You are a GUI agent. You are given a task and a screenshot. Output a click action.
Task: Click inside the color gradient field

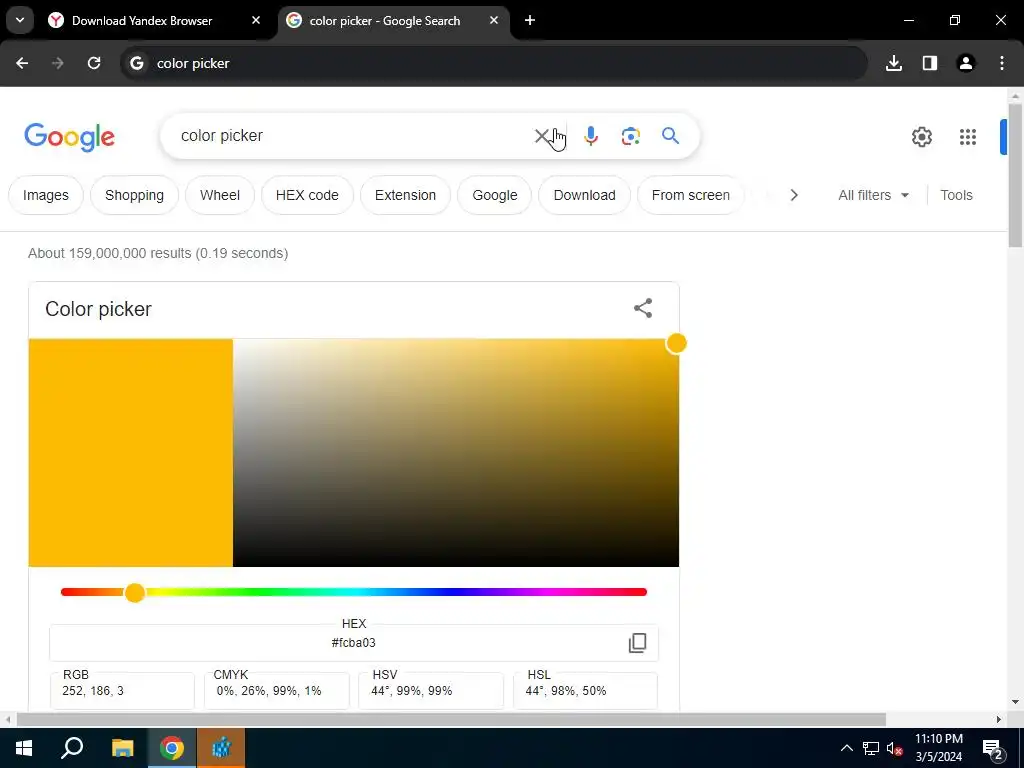coord(456,453)
